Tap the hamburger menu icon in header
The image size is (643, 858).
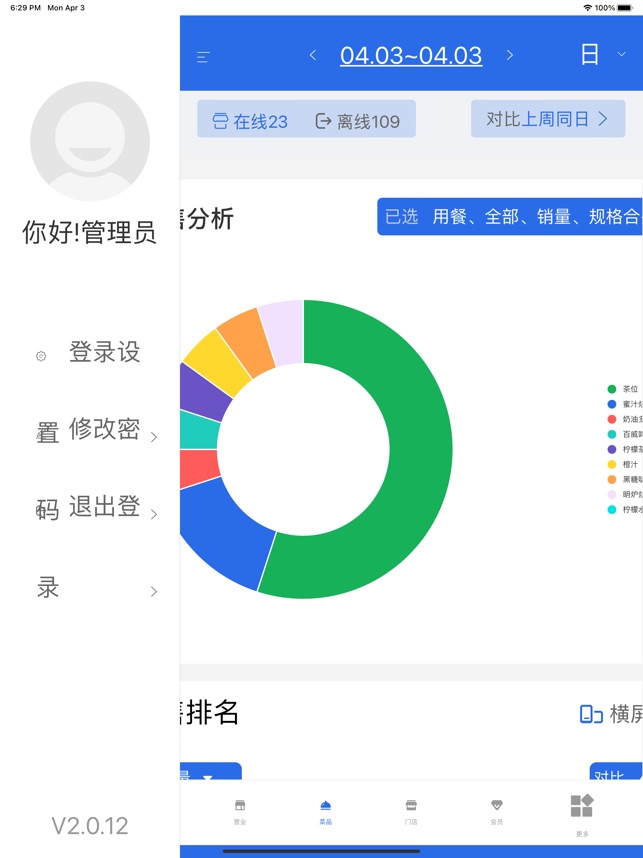point(203,57)
